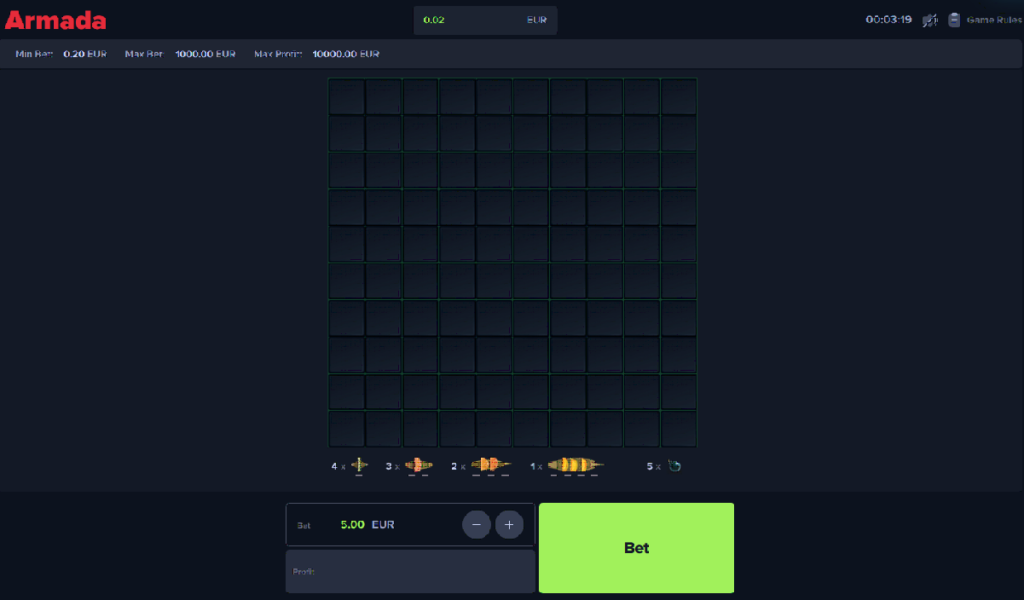The height and width of the screenshot is (600, 1024).
Task: Decrease bet with minus button
Action: click(x=476, y=524)
